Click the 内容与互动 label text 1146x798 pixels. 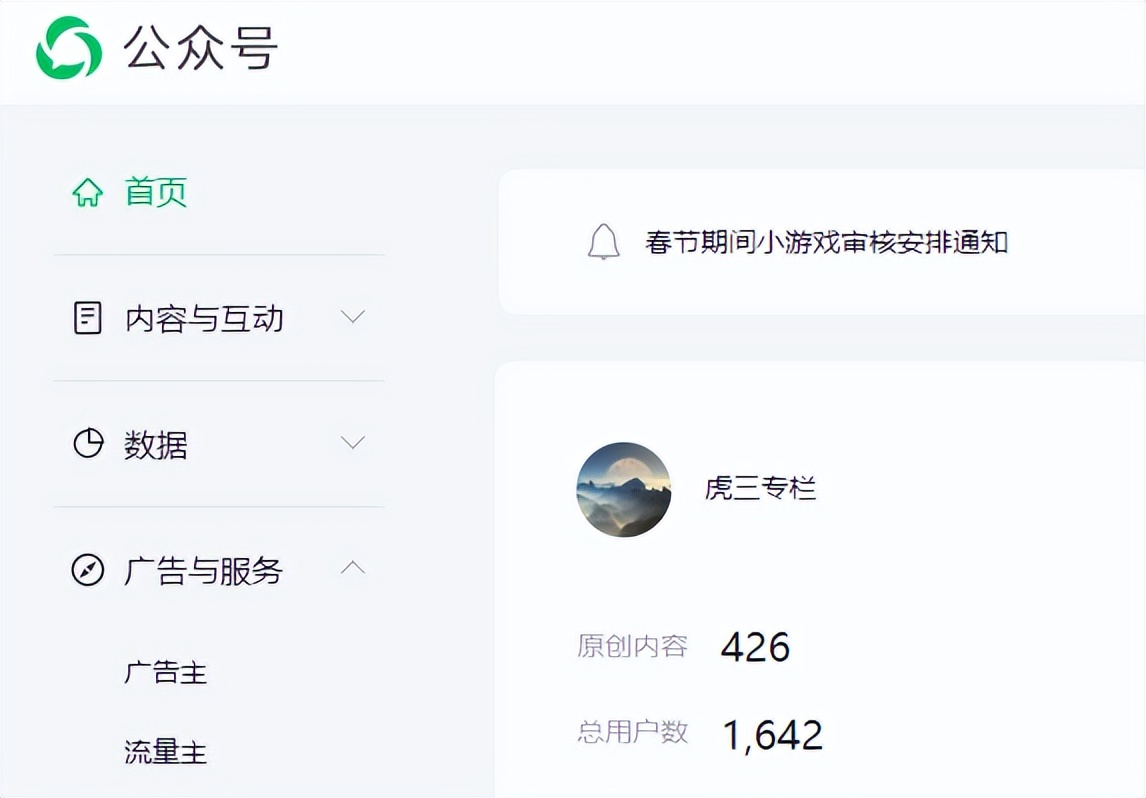206,317
